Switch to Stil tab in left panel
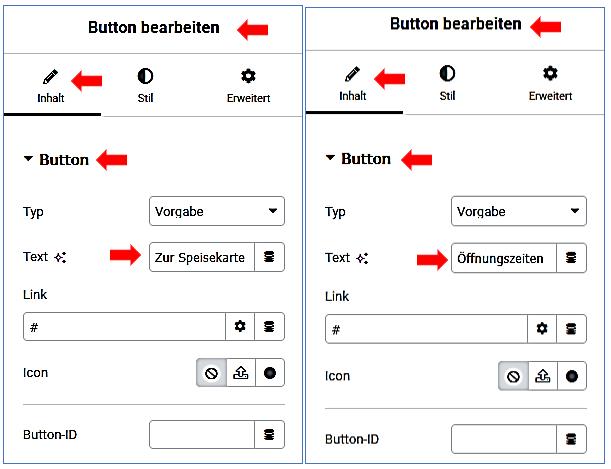The width and height of the screenshot is (611, 469). (145, 85)
